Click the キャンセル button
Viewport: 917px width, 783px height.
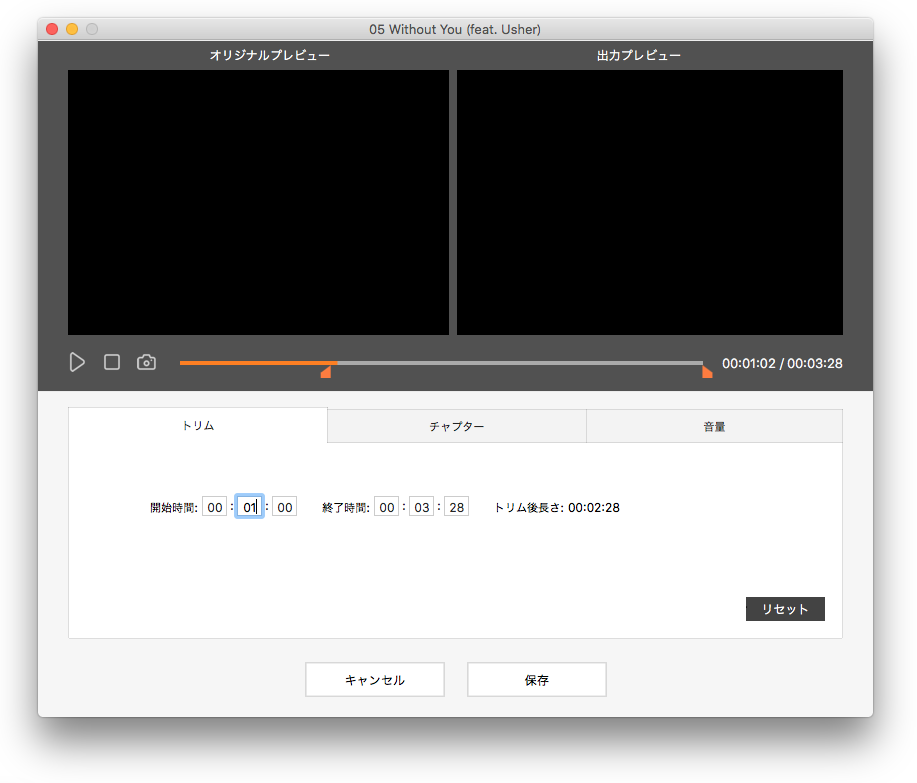[x=375, y=680]
